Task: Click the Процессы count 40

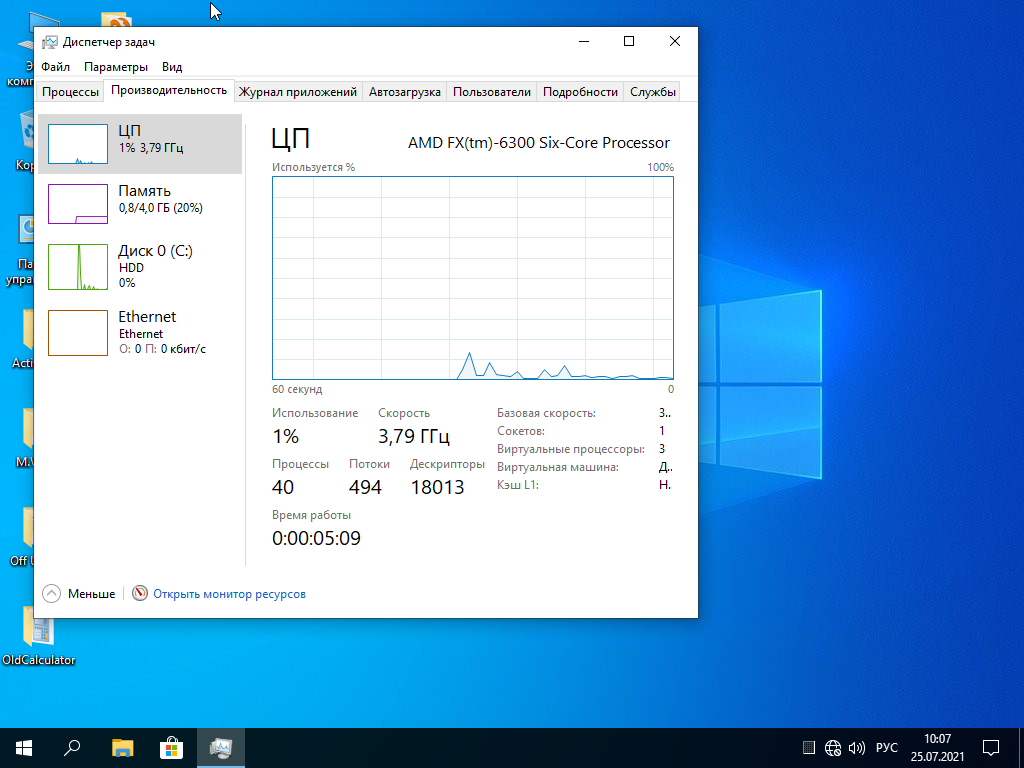Action: point(283,487)
